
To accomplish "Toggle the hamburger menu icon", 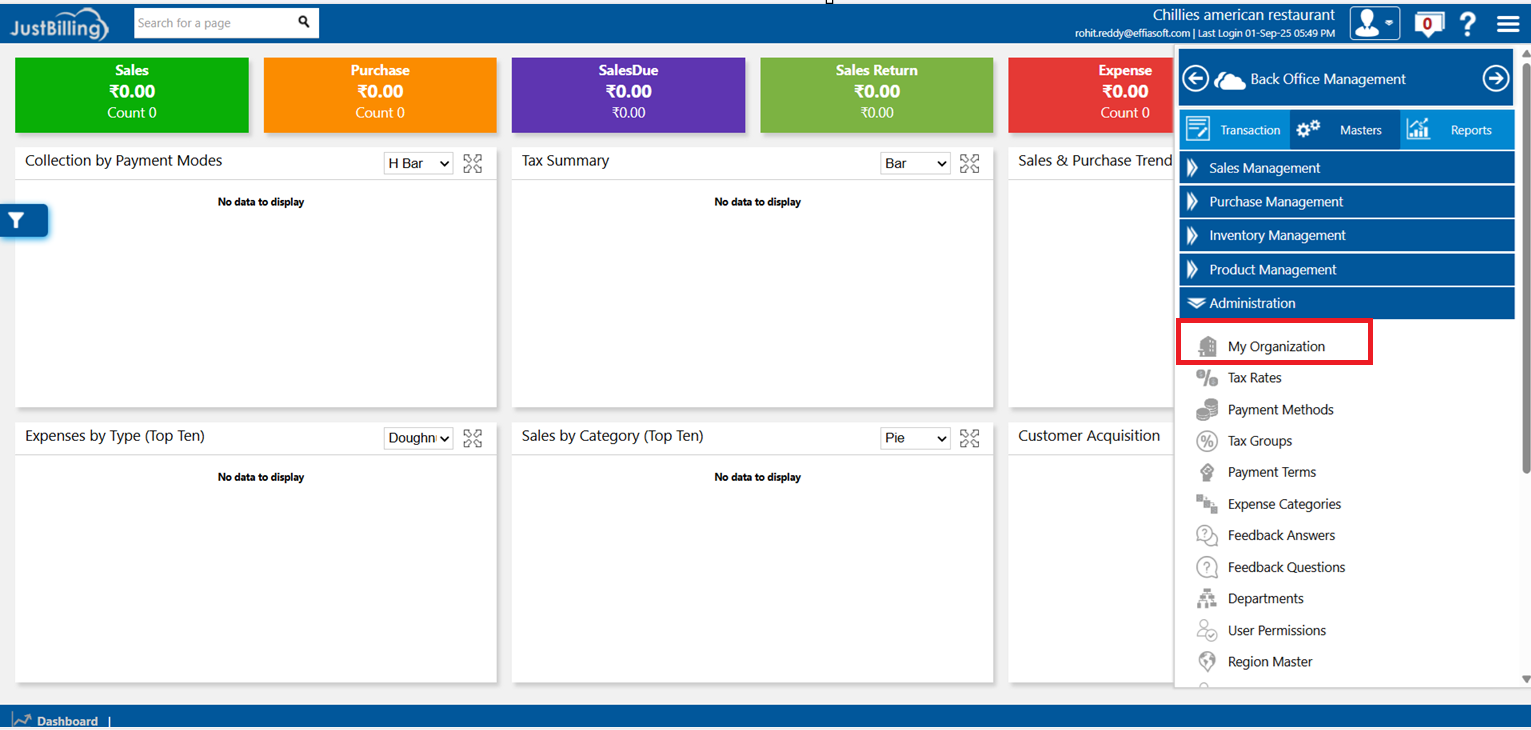I will point(1507,24).
